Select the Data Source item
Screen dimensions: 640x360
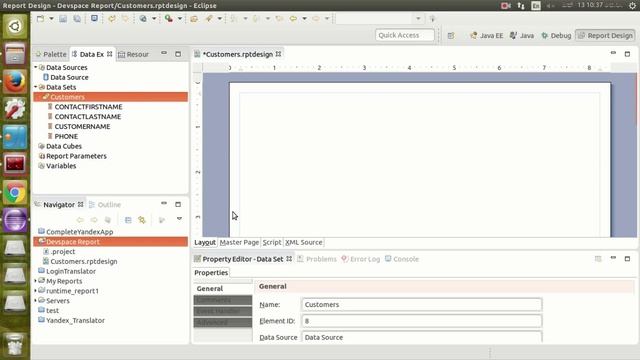(x=65, y=77)
